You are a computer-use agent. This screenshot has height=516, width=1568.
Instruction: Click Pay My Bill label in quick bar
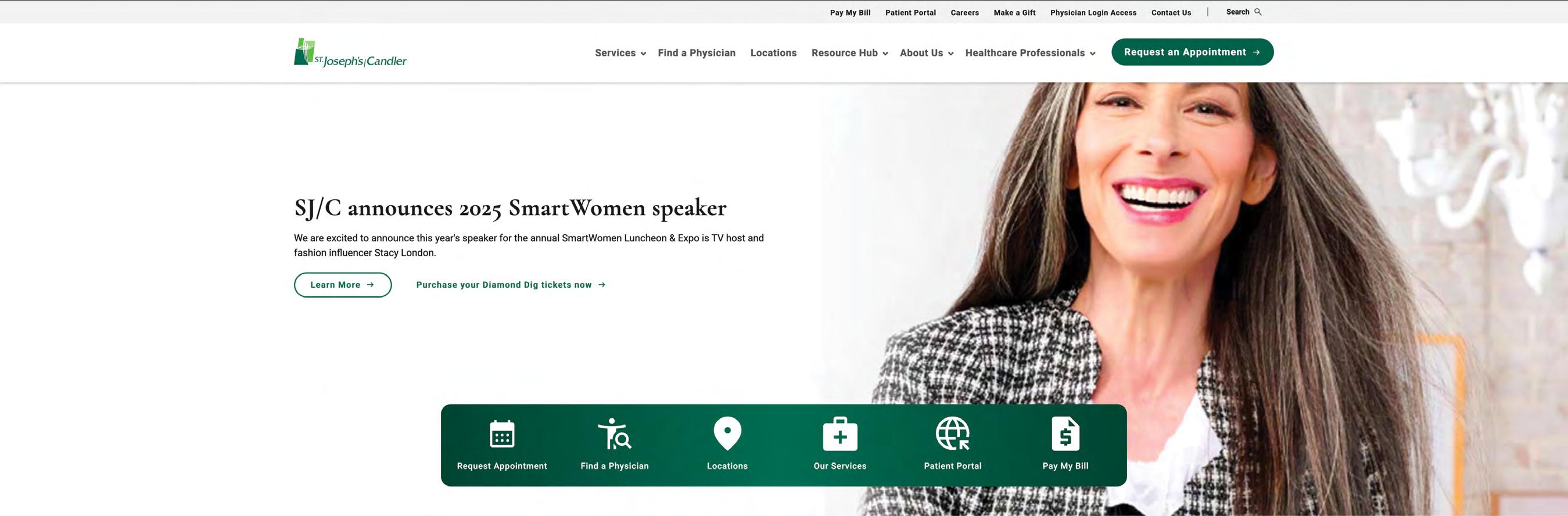tap(1065, 466)
